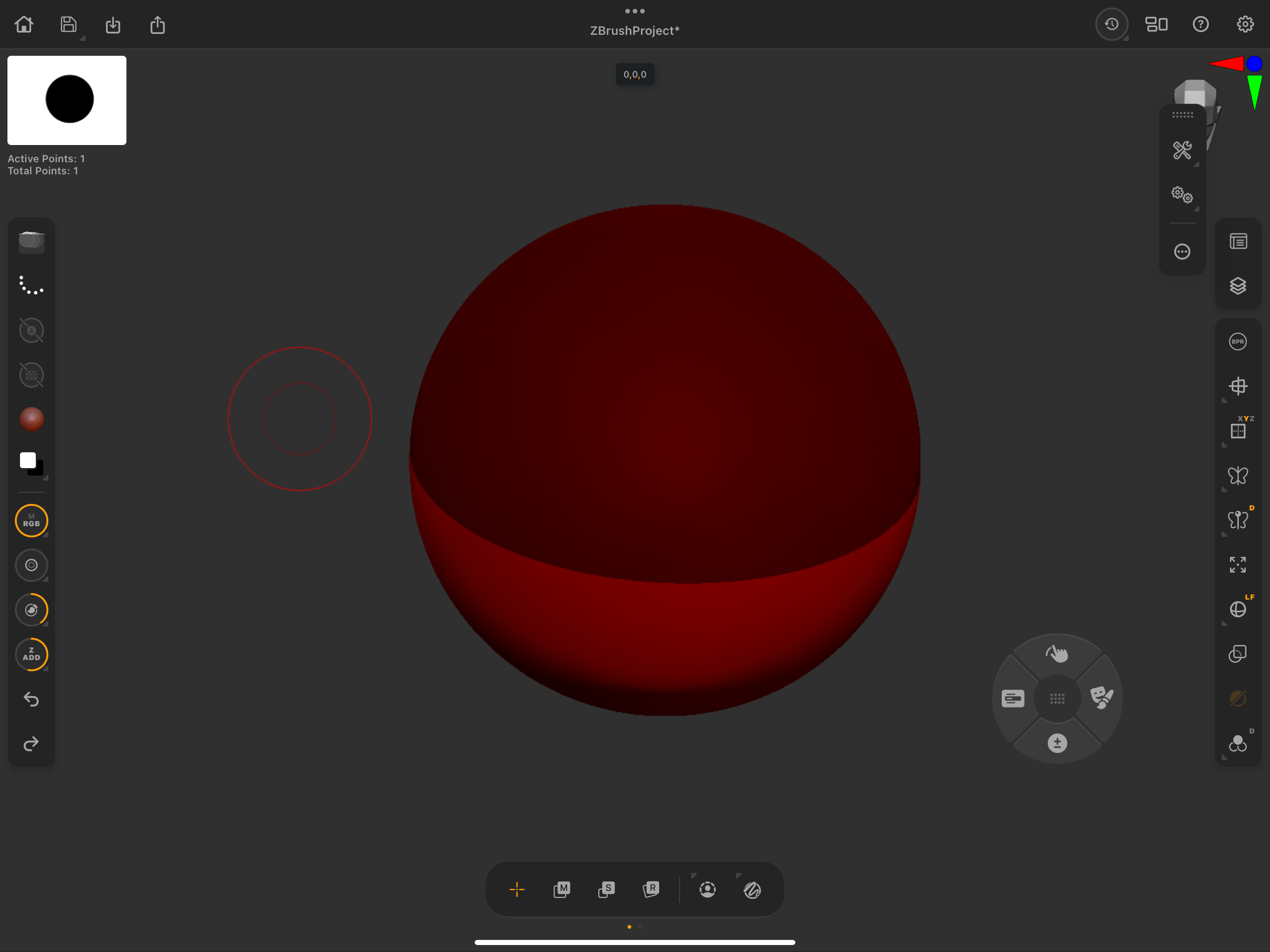Toggle the M RGB paint mode
This screenshot has height=952, width=1270.
[32, 520]
